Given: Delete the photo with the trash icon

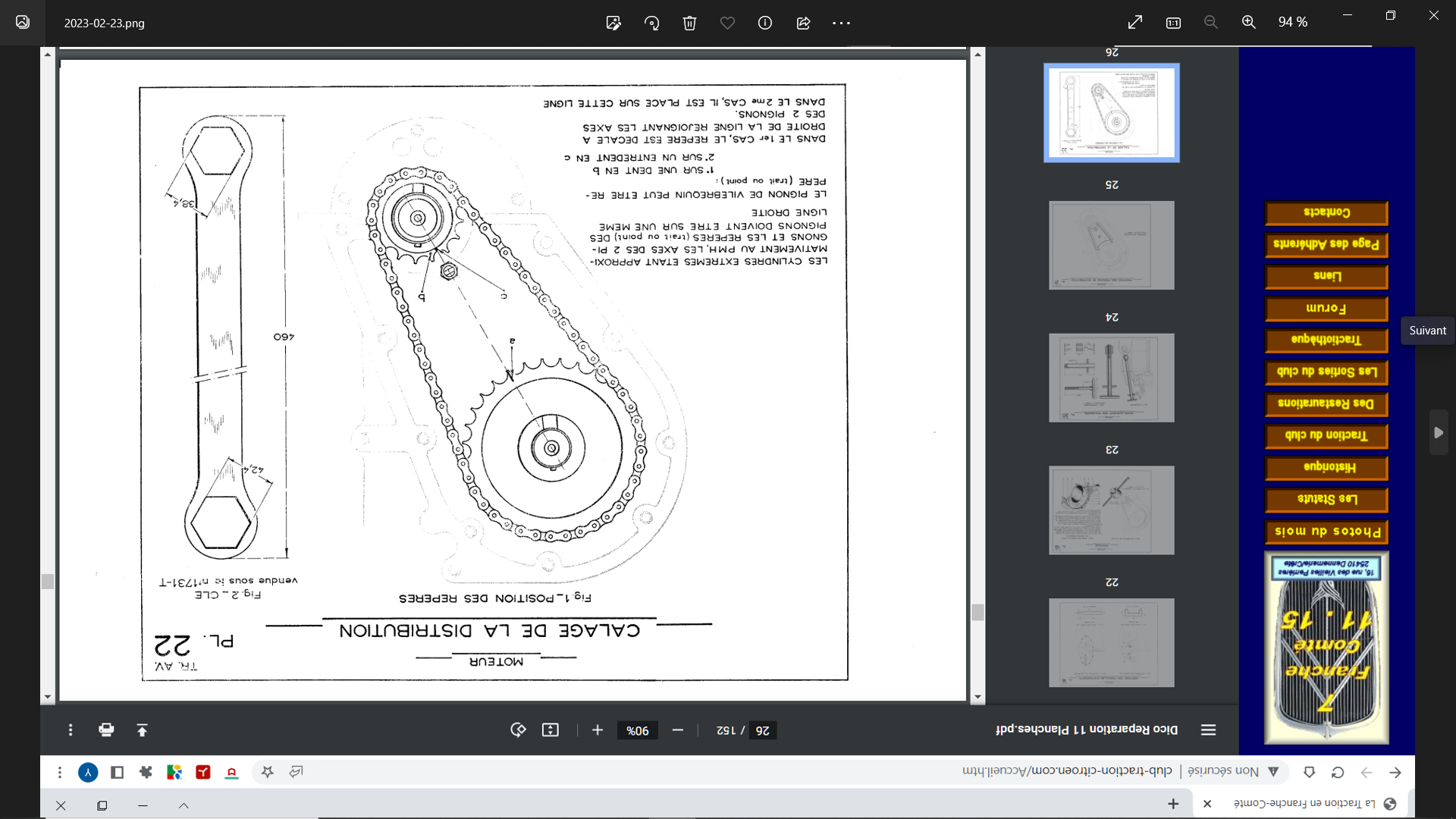Looking at the screenshot, I should [x=689, y=23].
